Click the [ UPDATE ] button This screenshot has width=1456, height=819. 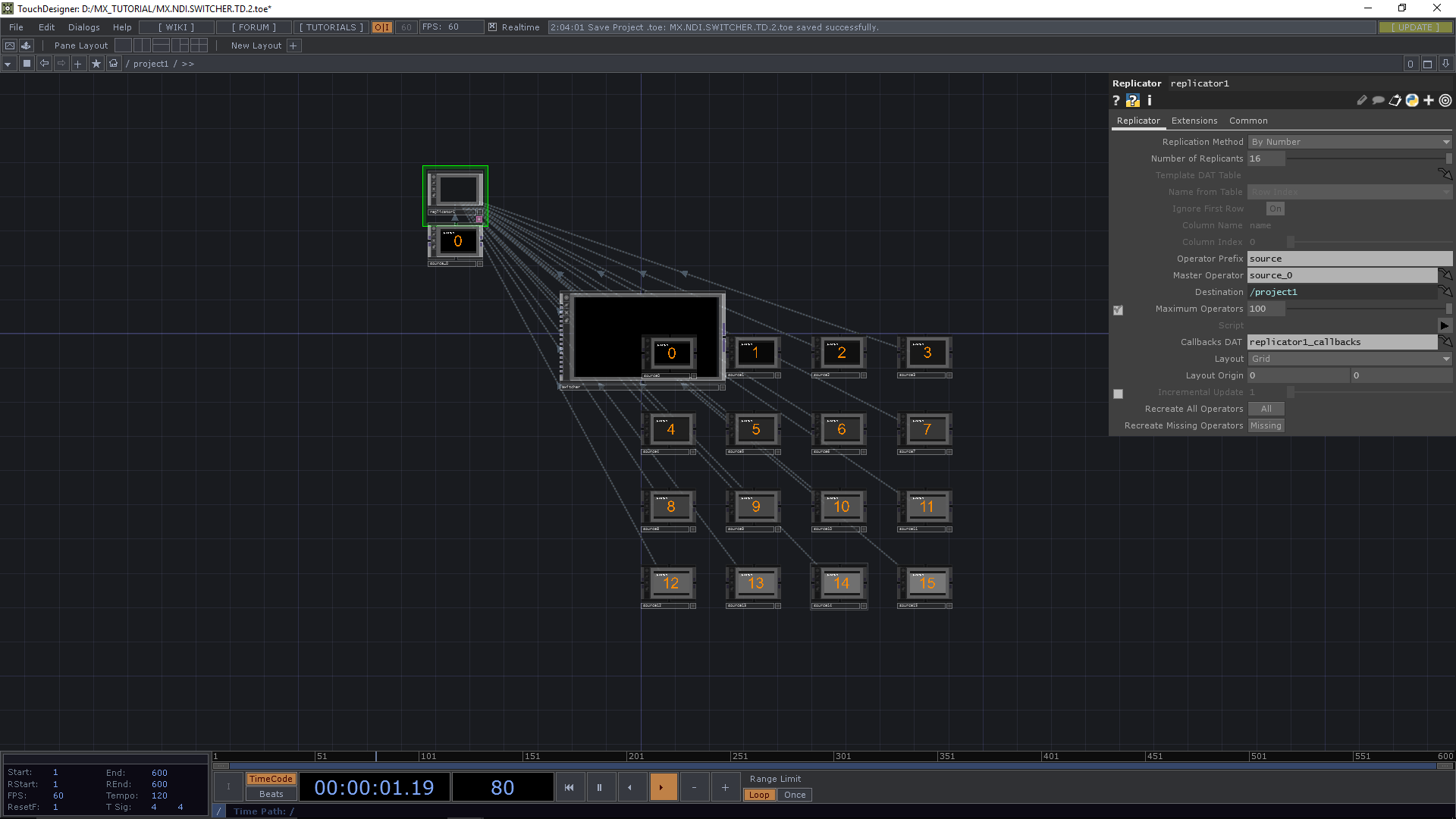coord(1415,27)
